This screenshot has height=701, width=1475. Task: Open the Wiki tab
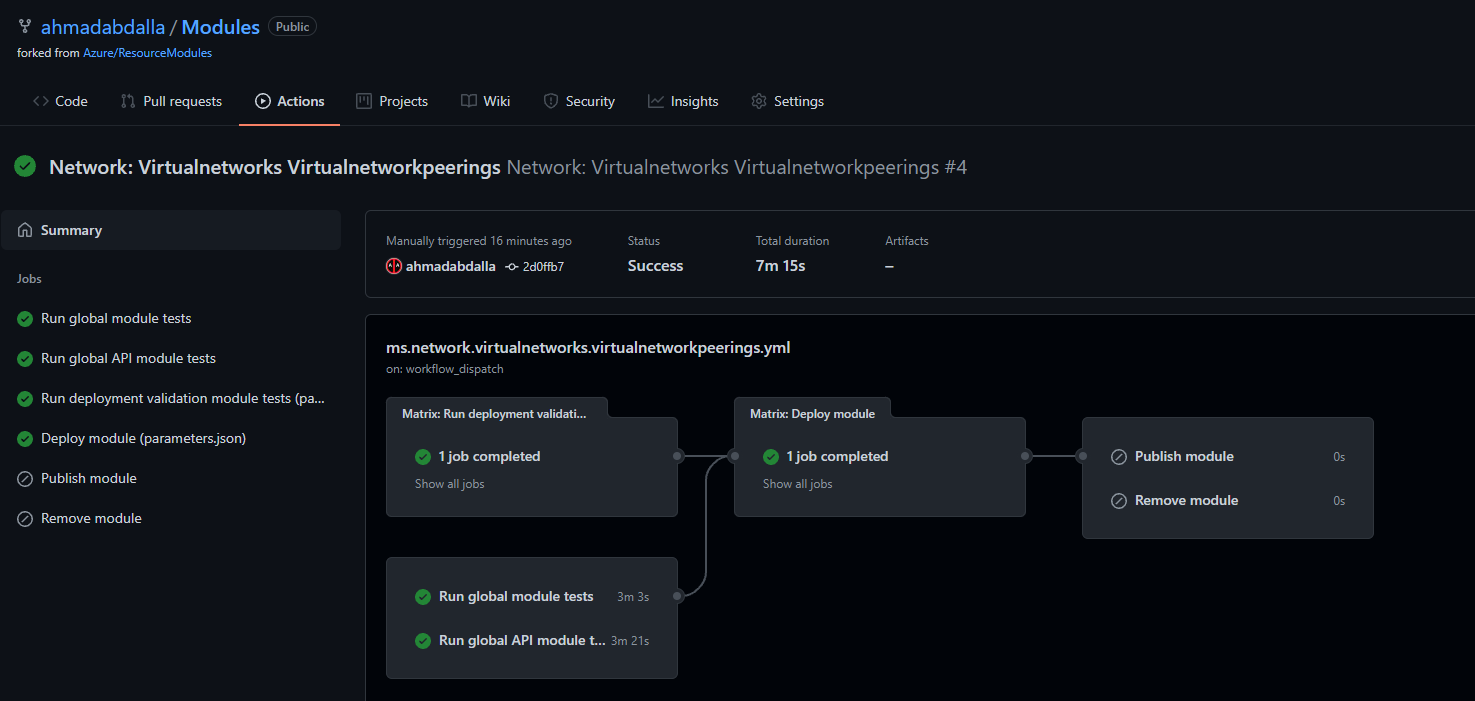[x=486, y=101]
